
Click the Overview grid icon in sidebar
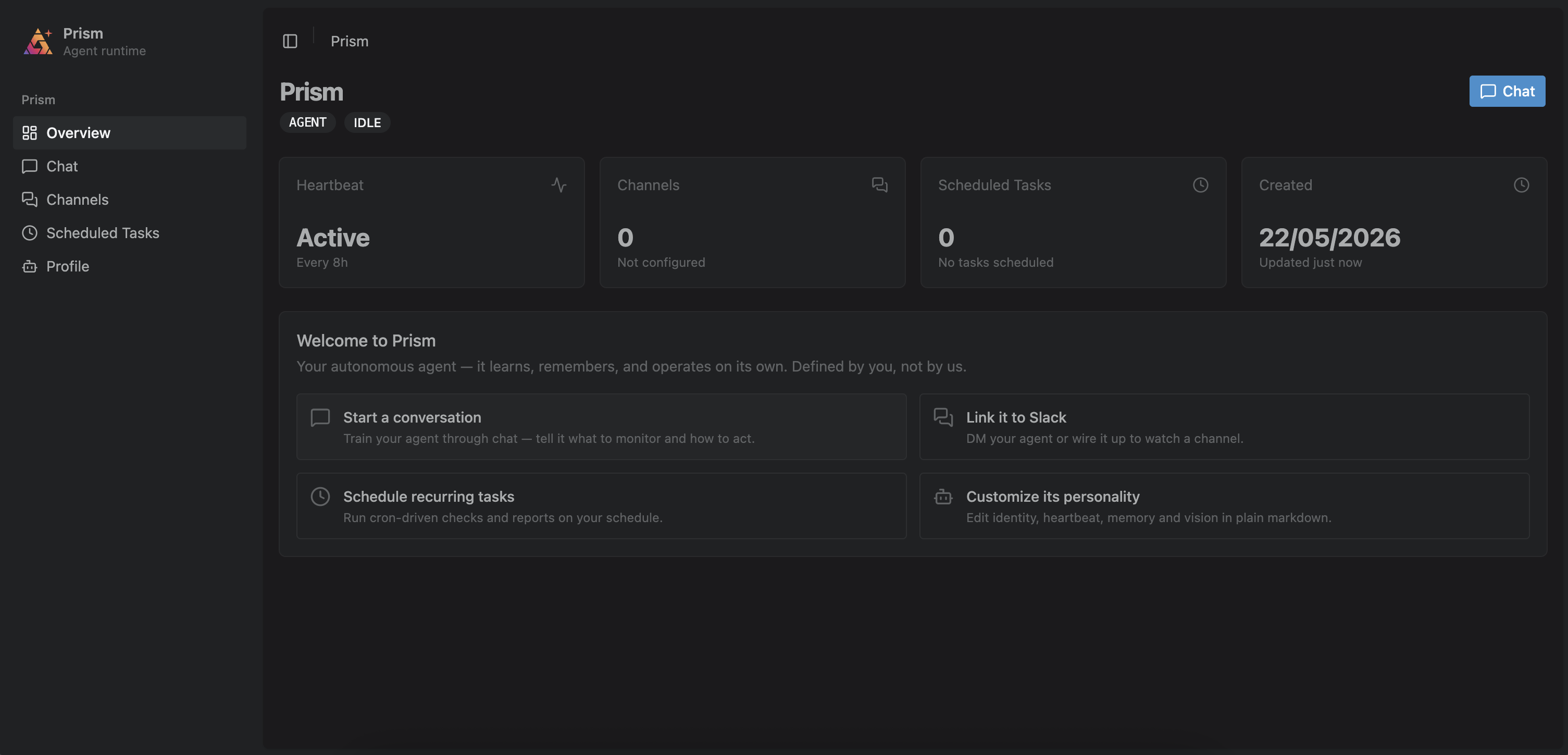point(29,133)
